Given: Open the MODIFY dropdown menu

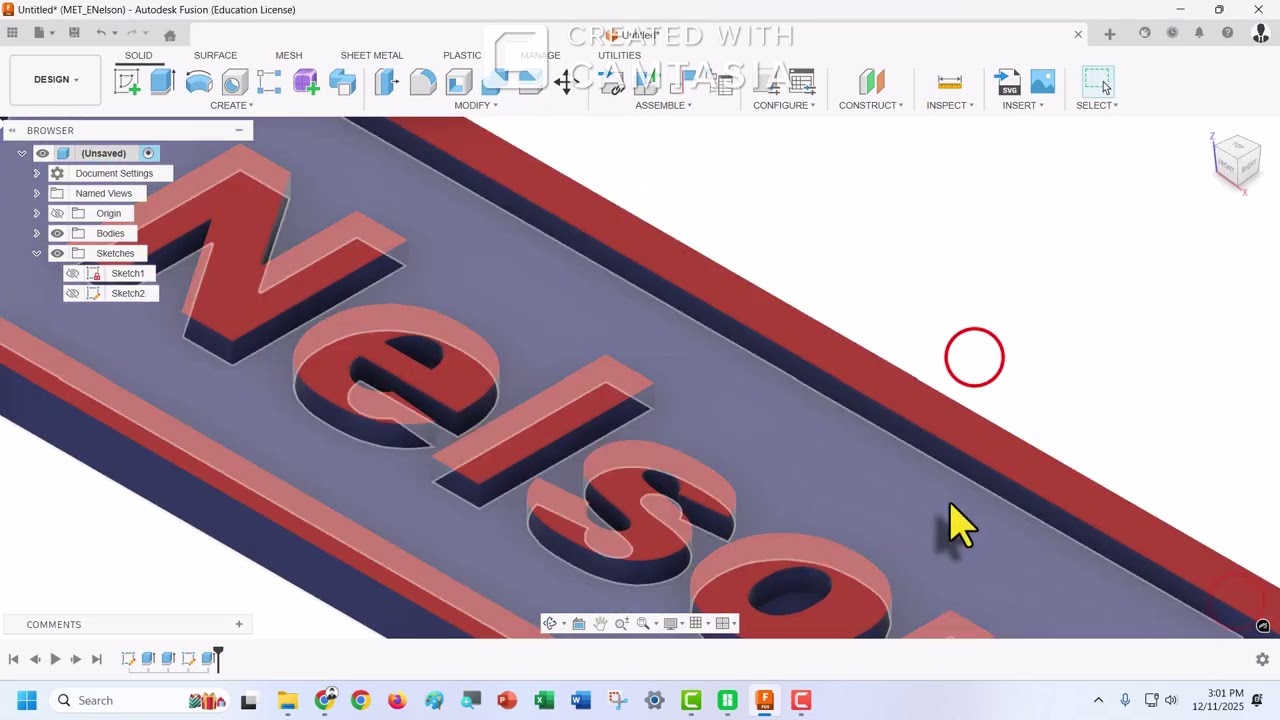Looking at the screenshot, I should 475,105.
